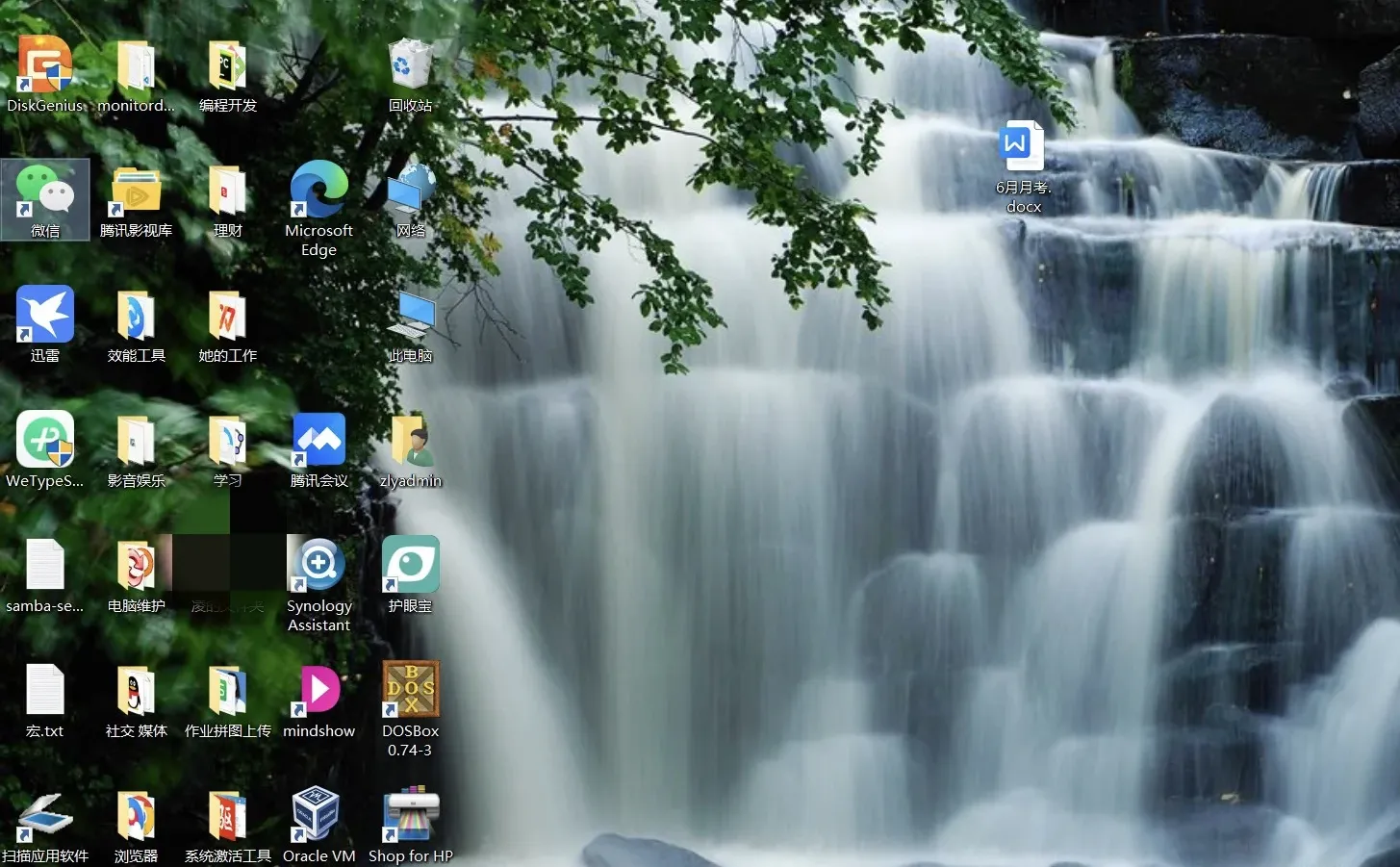Screen dimensions: 1400x867
Task: Select the 迅雷 Thunder shortcut
Action: tap(44, 314)
